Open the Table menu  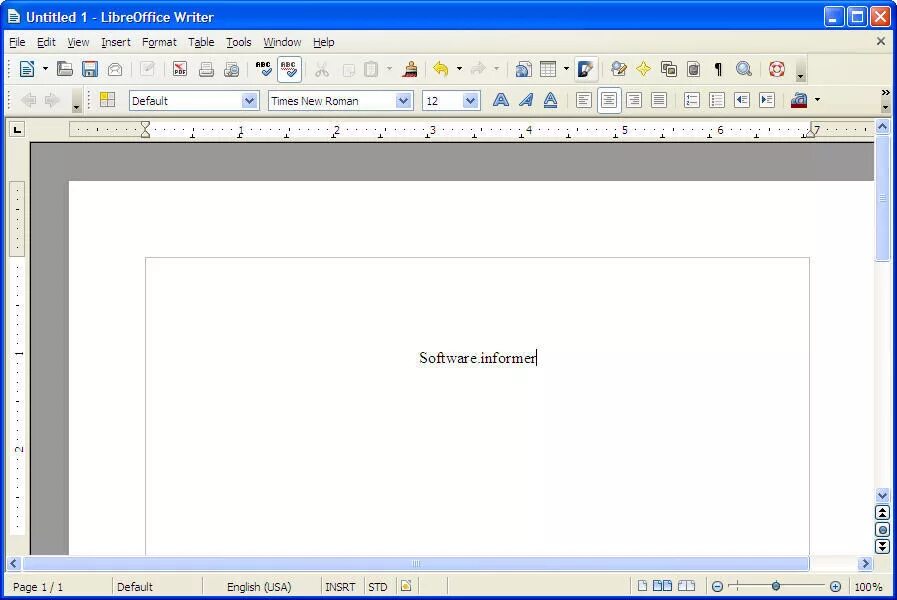pyautogui.click(x=201, y=42)
